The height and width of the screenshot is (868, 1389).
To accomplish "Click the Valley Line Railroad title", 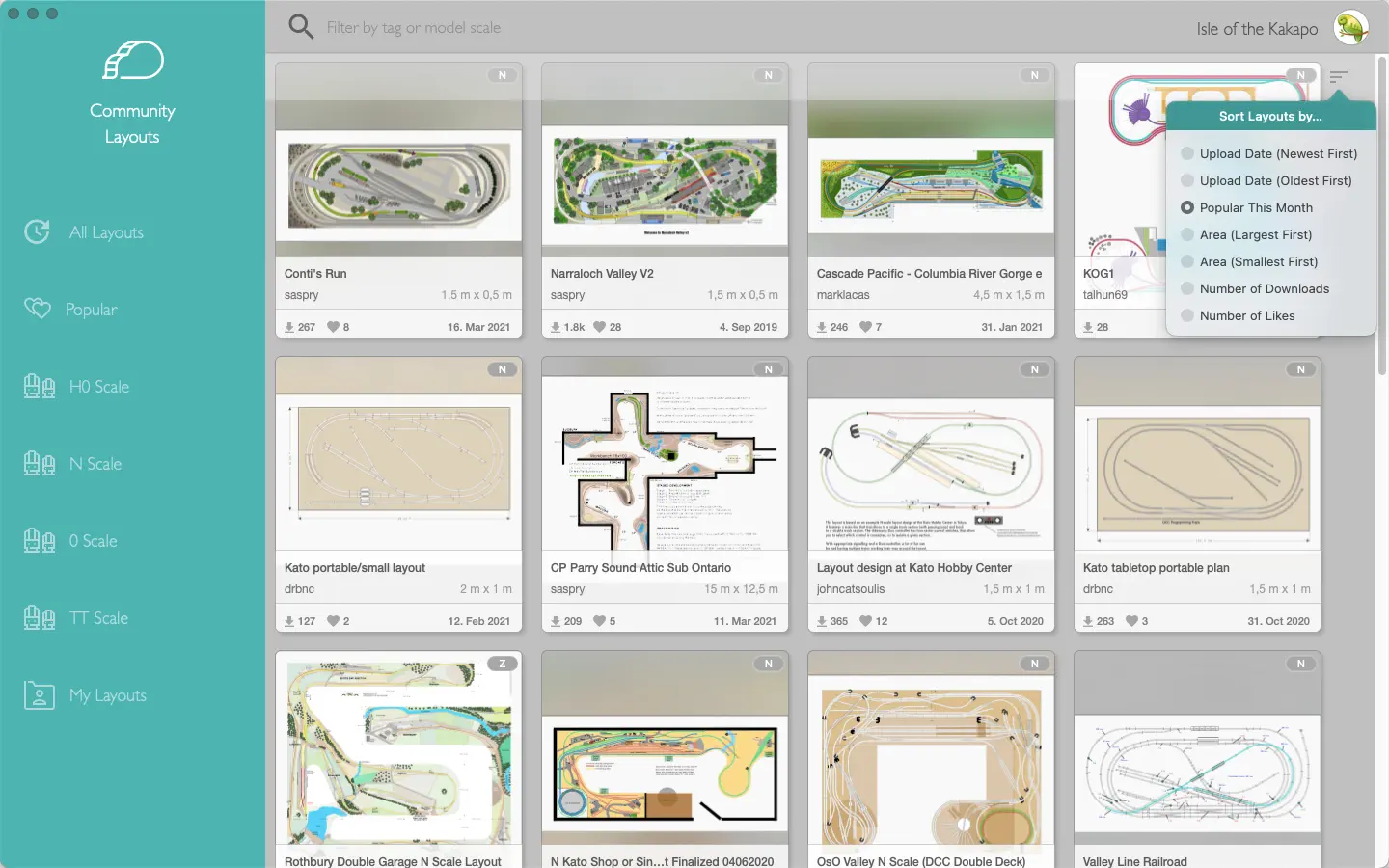I will pyautogui.click(x=1135, y=862).
